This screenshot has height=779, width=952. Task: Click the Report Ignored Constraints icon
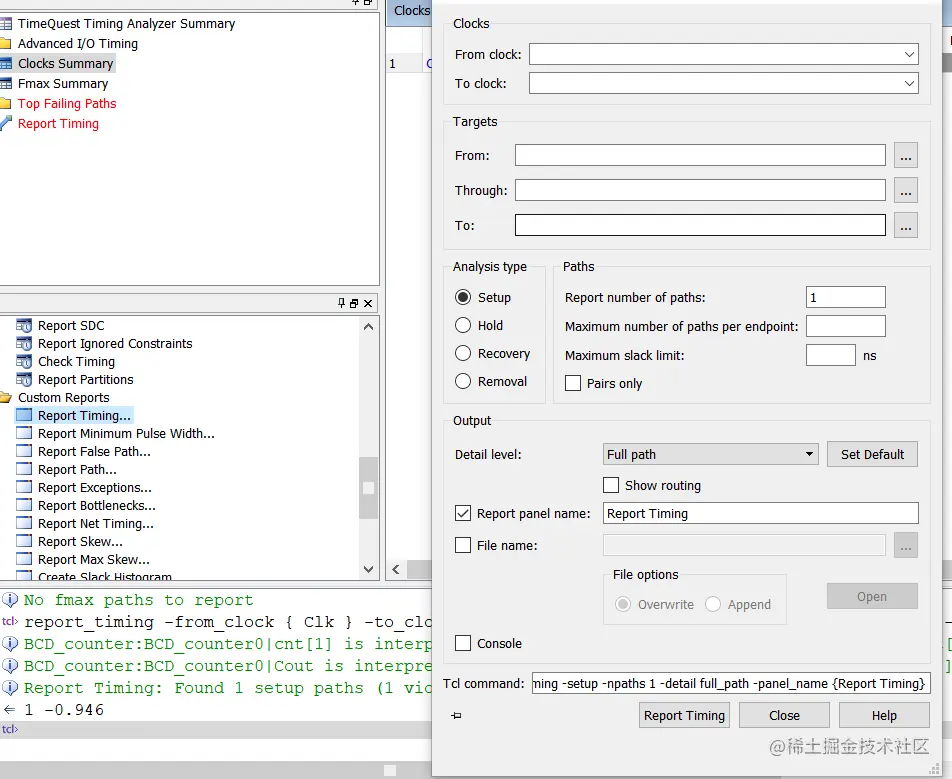24,344
